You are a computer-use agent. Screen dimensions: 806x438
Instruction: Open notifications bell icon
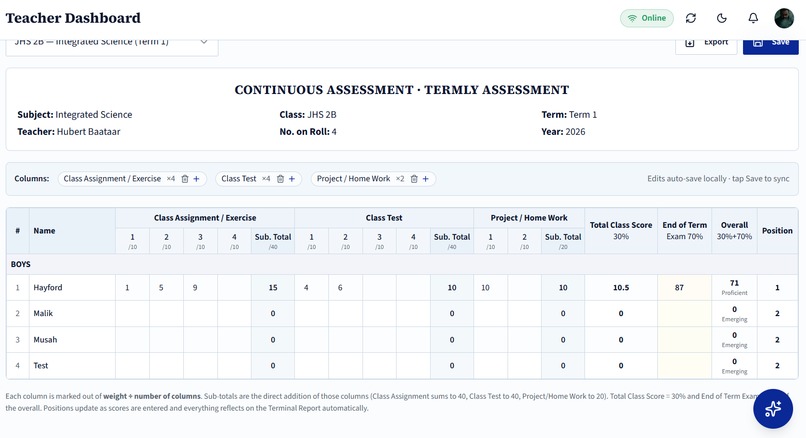(x=753, y=18)
